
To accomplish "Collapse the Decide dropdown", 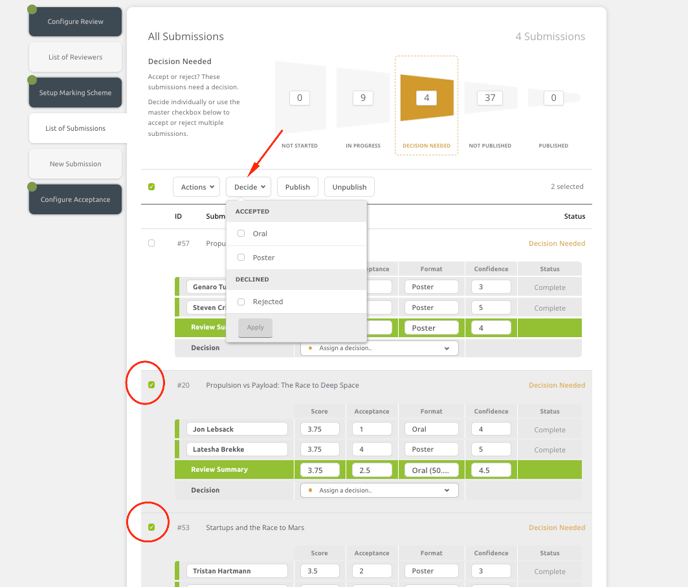I will click(x=249, y=187).
